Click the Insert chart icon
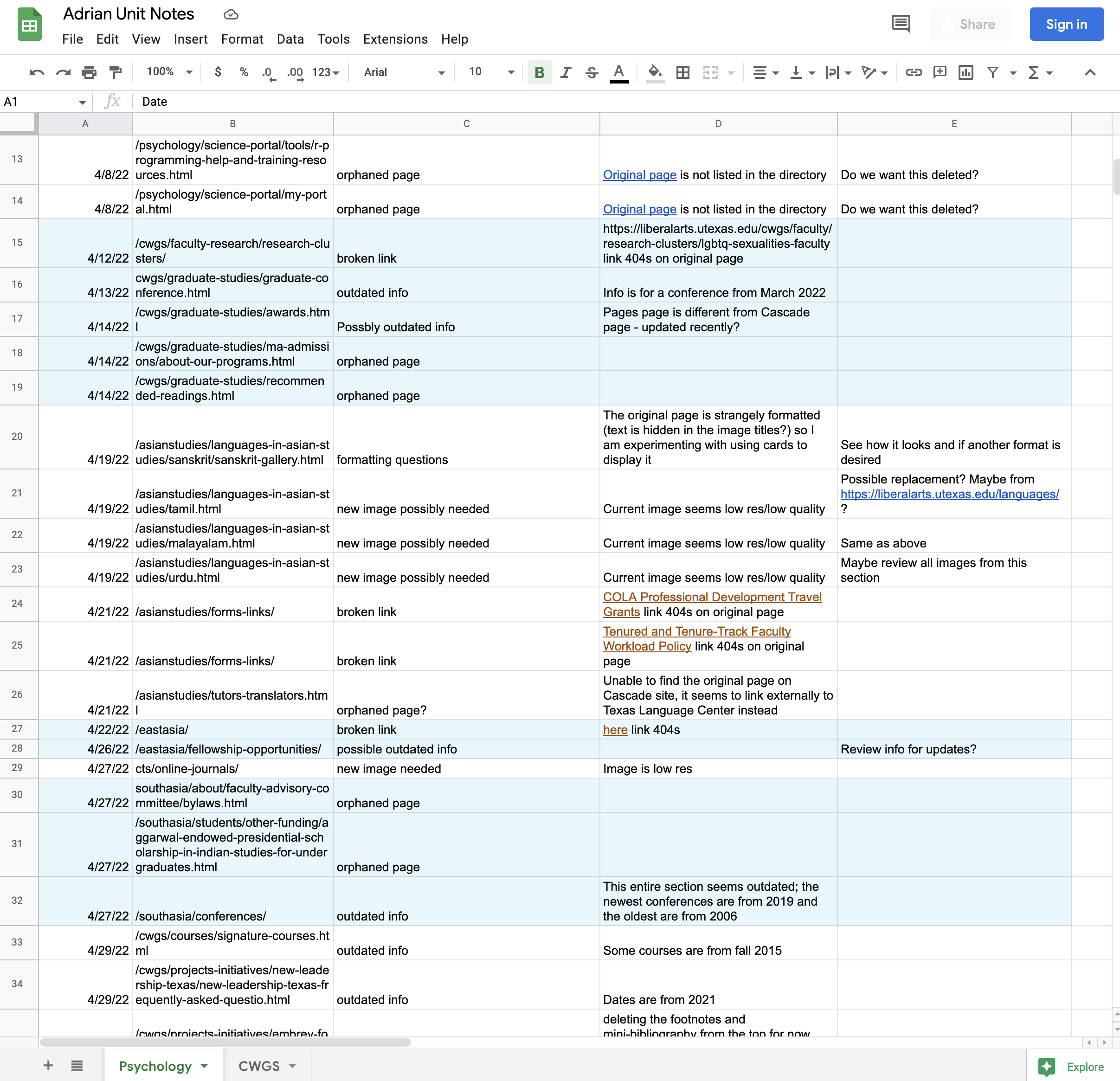This screenshot has width=1120, height=1081. [x=966, y=72]
